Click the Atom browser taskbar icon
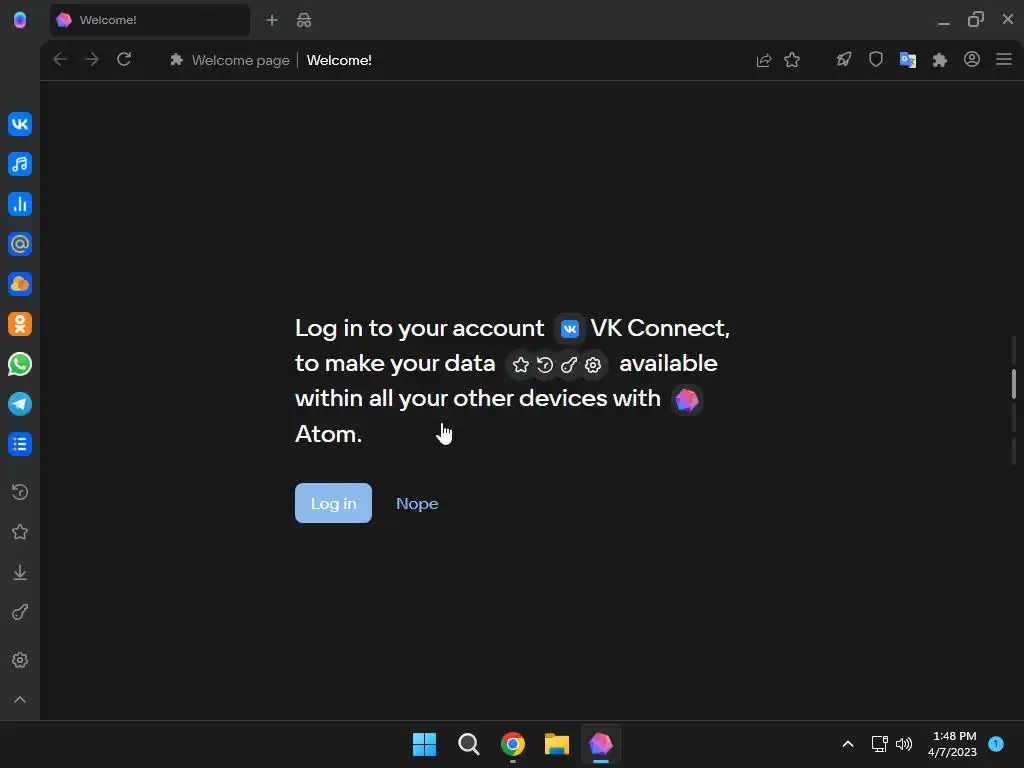 601,744
